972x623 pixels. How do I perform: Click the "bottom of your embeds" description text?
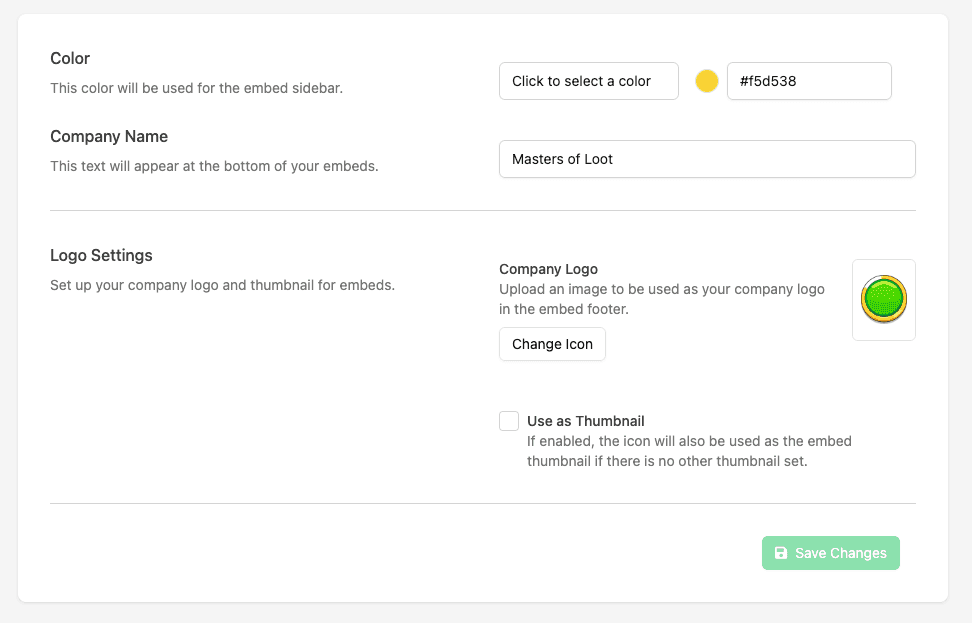(214, 166)
